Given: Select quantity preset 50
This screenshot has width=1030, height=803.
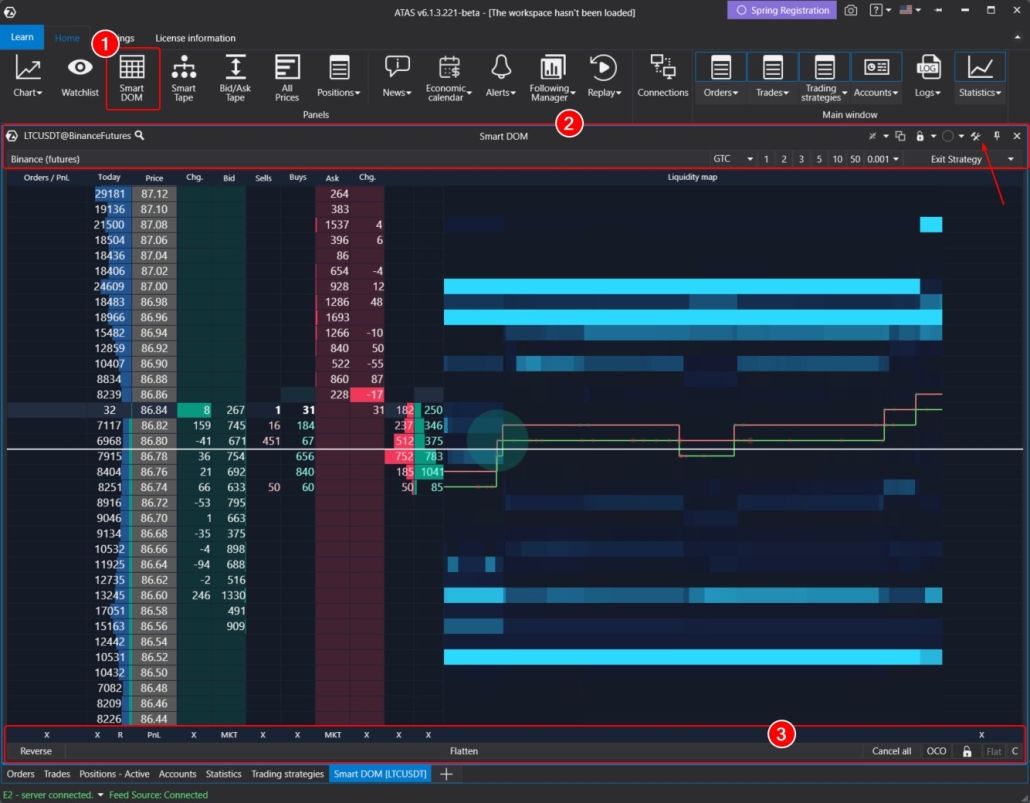Looking at the screenshot, I should (x=856, y=158).
